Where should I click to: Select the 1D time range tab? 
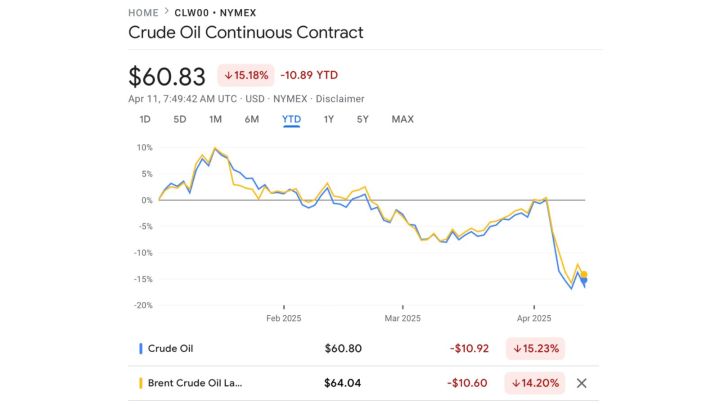144,119
